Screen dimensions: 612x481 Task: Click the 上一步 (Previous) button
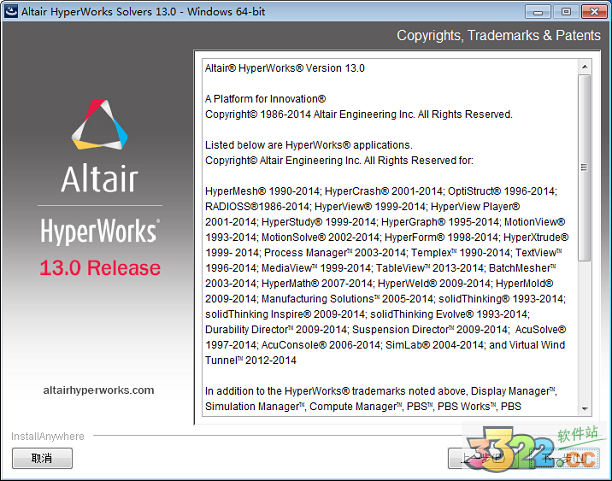coord(484,458)
